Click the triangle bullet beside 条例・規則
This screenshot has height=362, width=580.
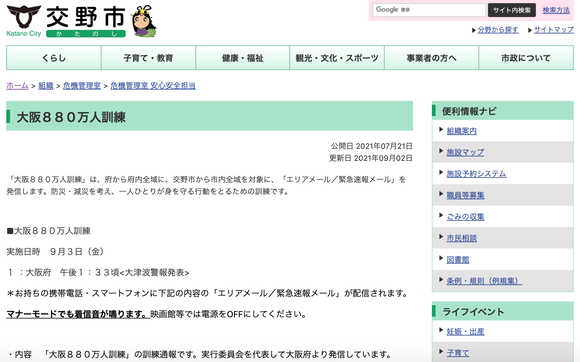(x=441, y=280)
